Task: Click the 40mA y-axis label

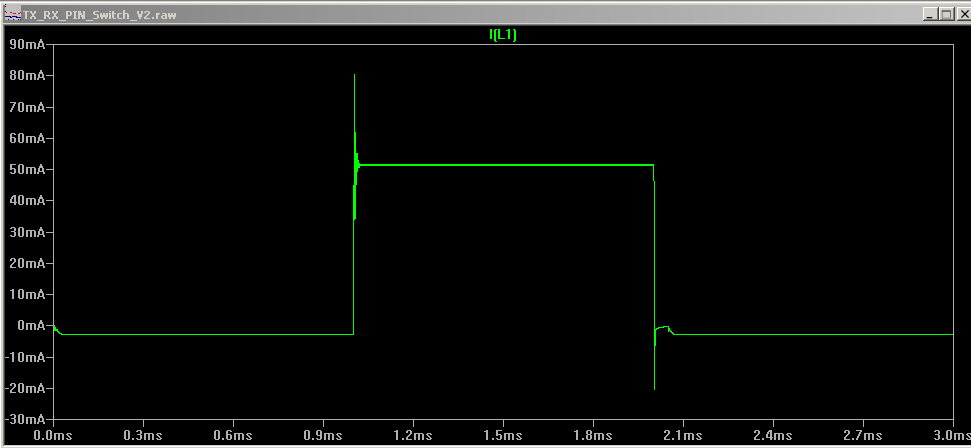Action: [x=27, y=200]
